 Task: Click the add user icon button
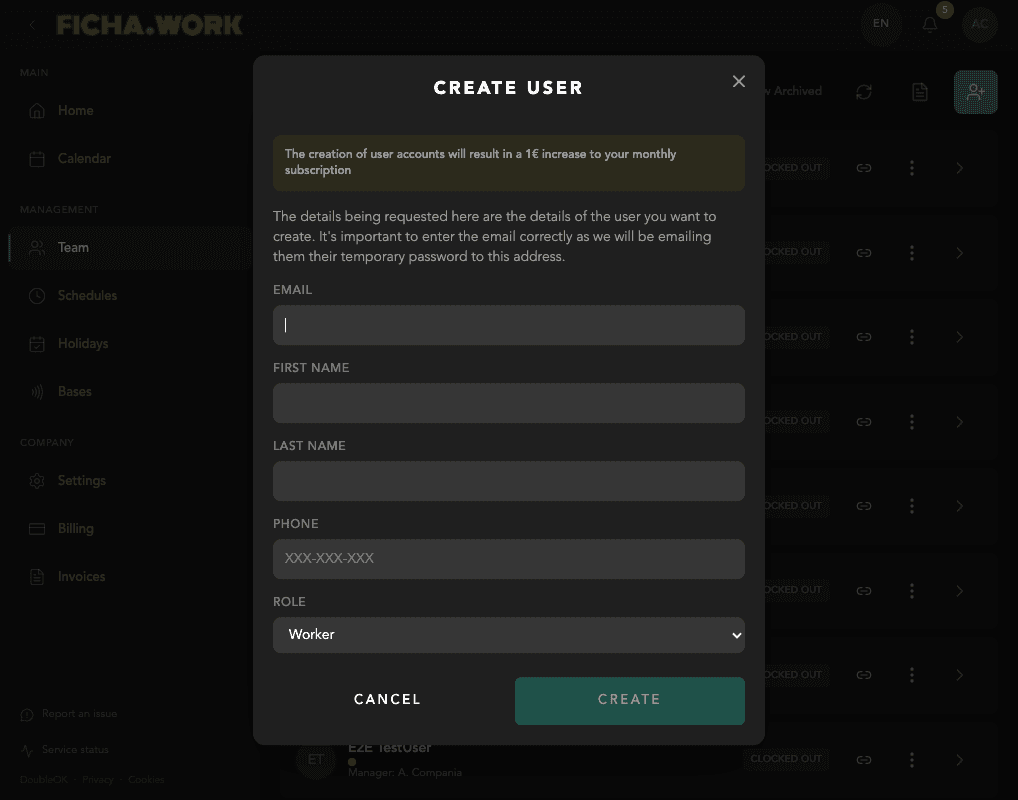[x=975, y=92]
